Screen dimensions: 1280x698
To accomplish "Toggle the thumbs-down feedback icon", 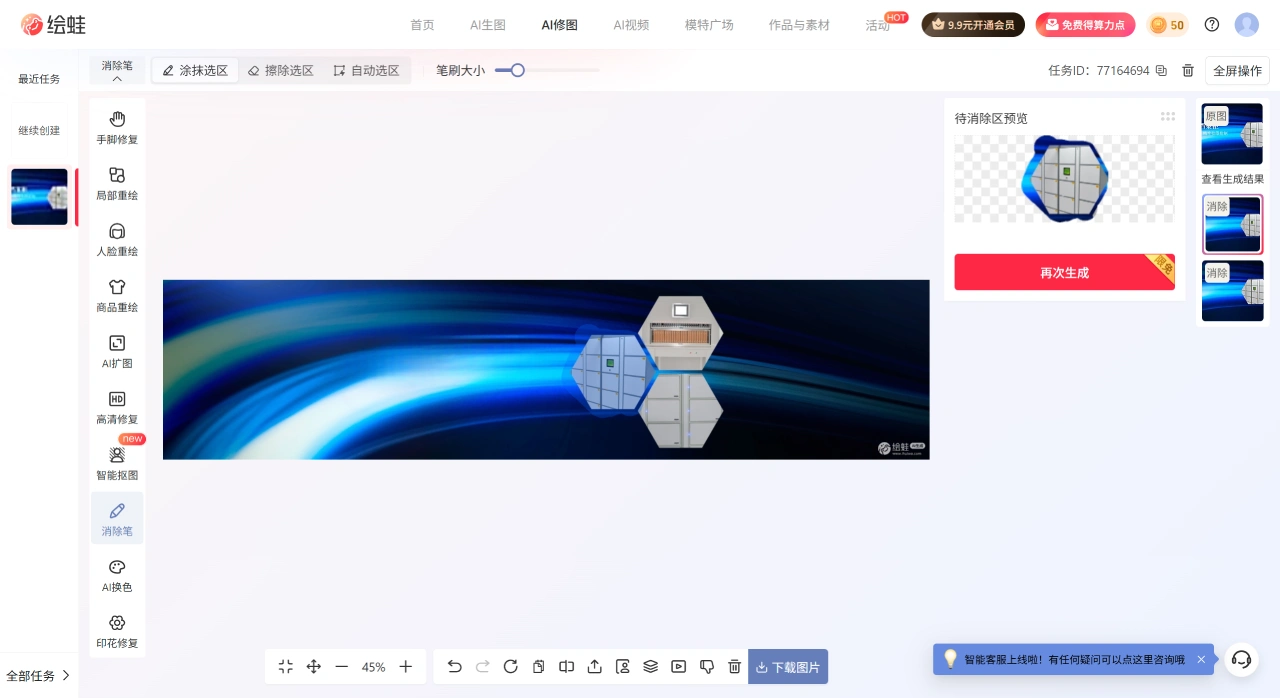I will tap(707, 666).
